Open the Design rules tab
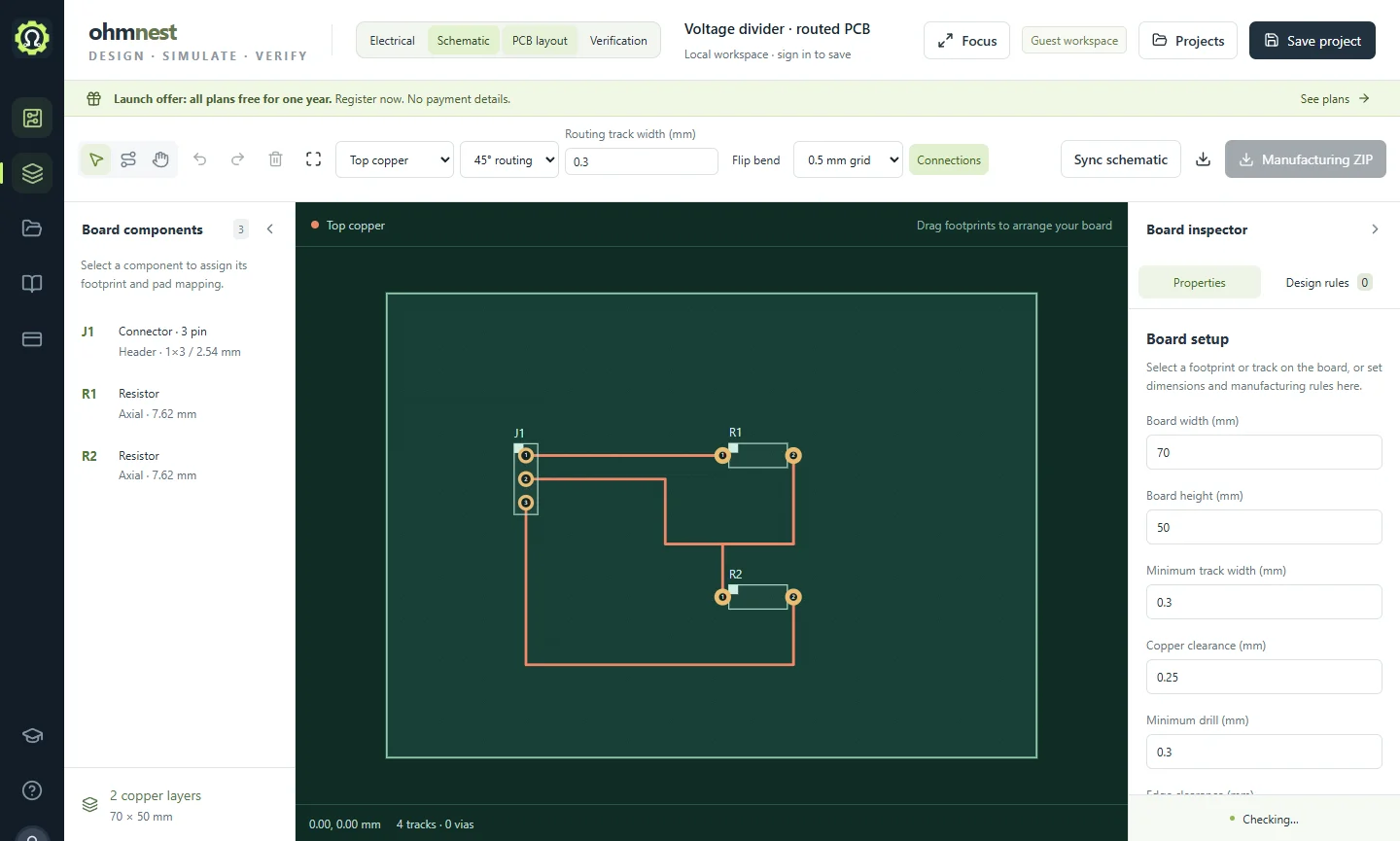Screen dimensions: 1400x841 coord(1328,283)
